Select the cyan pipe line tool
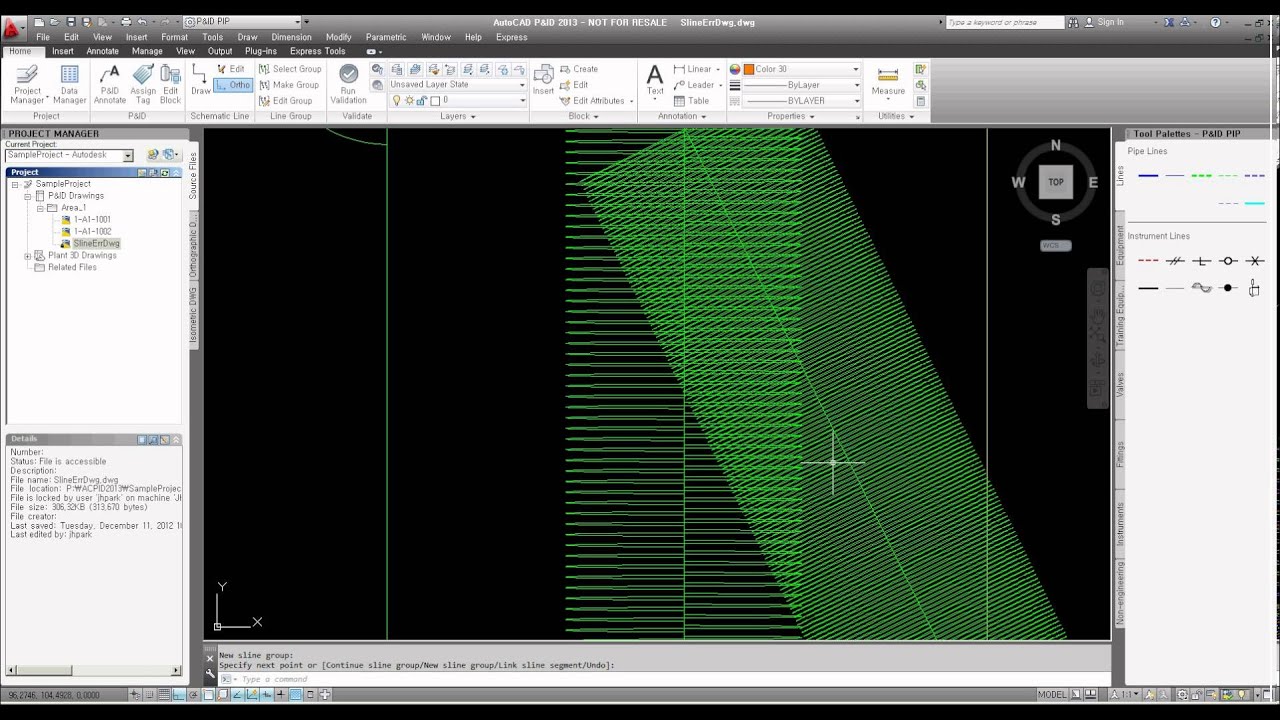Screen dimensions: 1280x720 click(x=1255, y=203)
